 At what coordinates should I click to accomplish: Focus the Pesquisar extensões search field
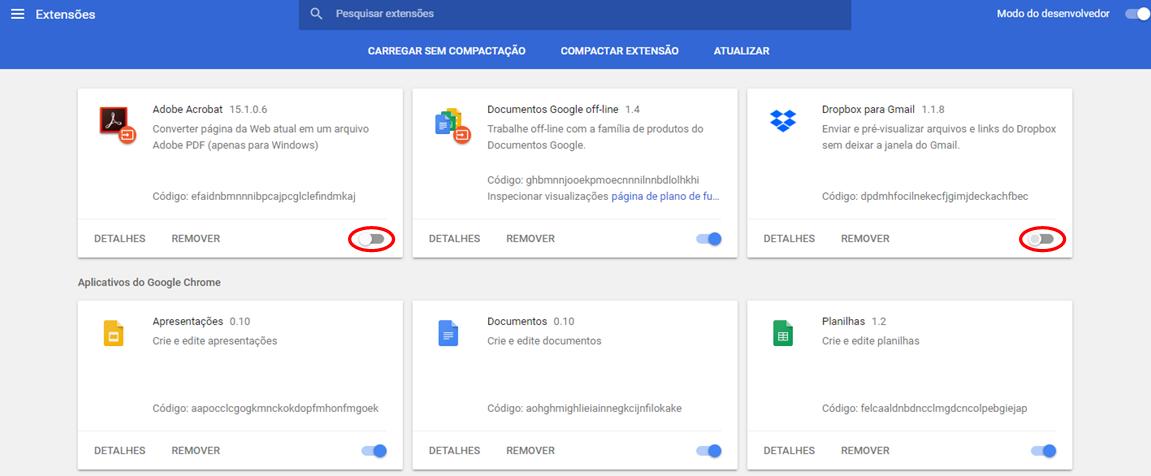tap(575, 14)
